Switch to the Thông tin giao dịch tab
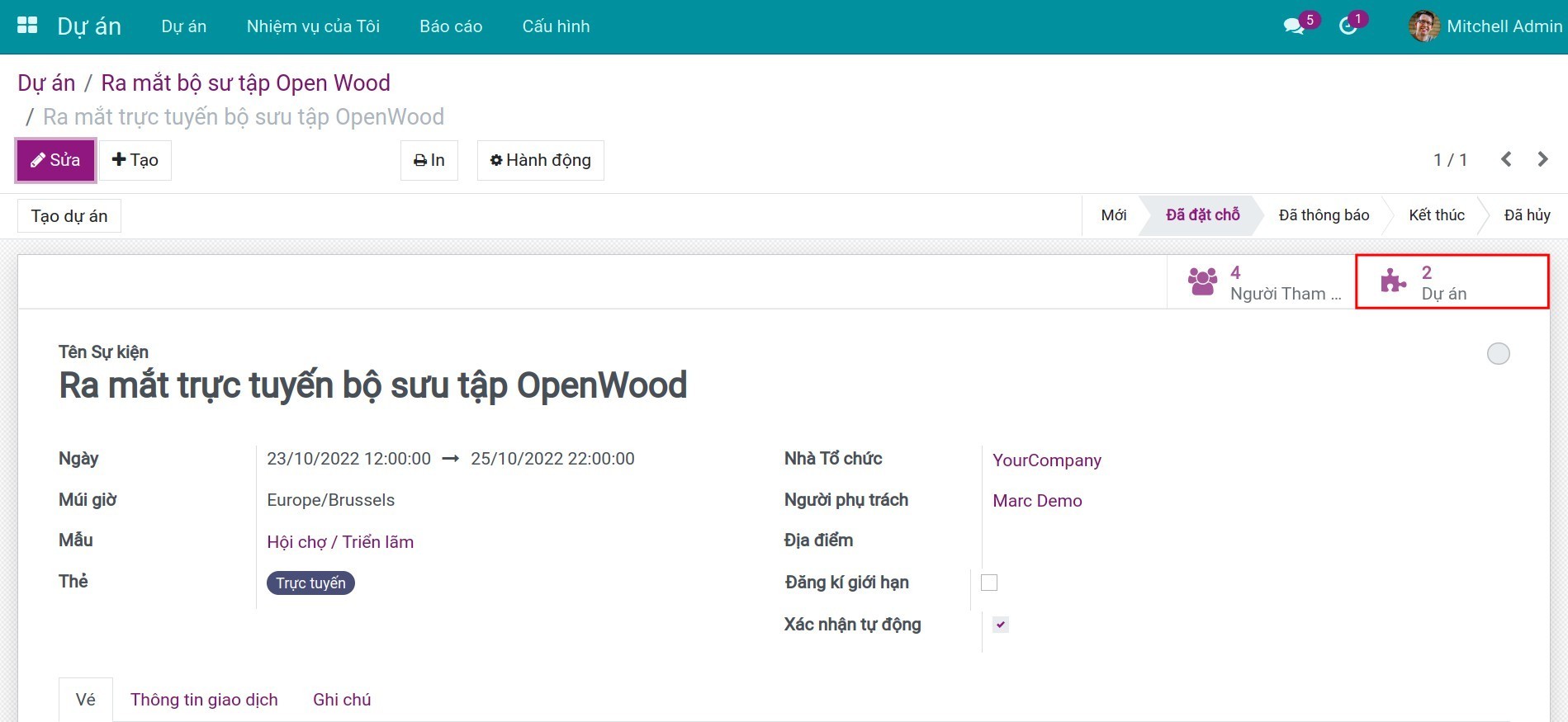1568x722 pixels. (204, 700)
